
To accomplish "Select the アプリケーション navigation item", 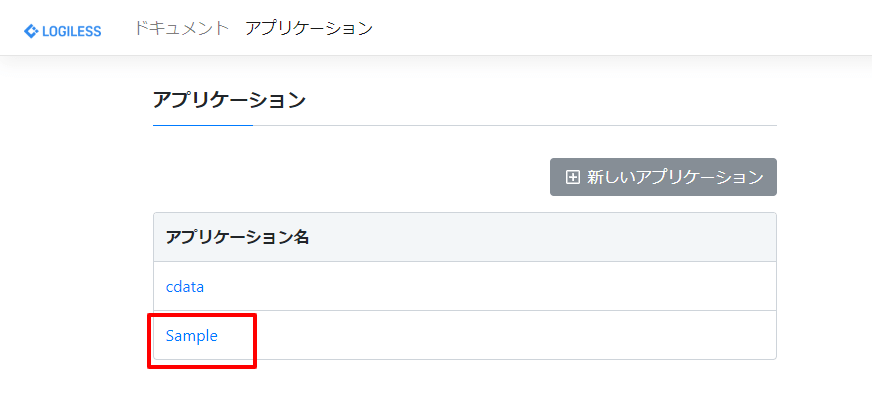I will [x=308, y=28].
